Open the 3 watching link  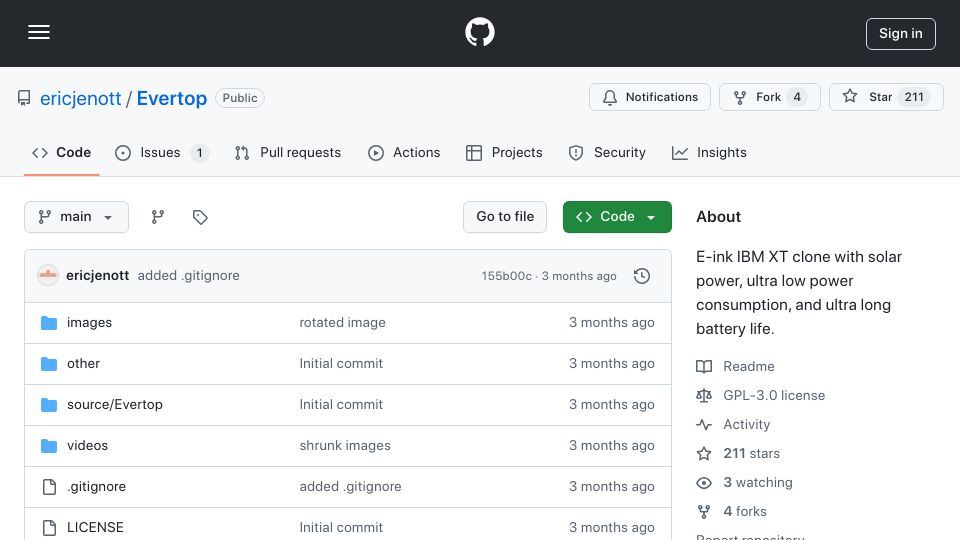click(x=758, y=482)
